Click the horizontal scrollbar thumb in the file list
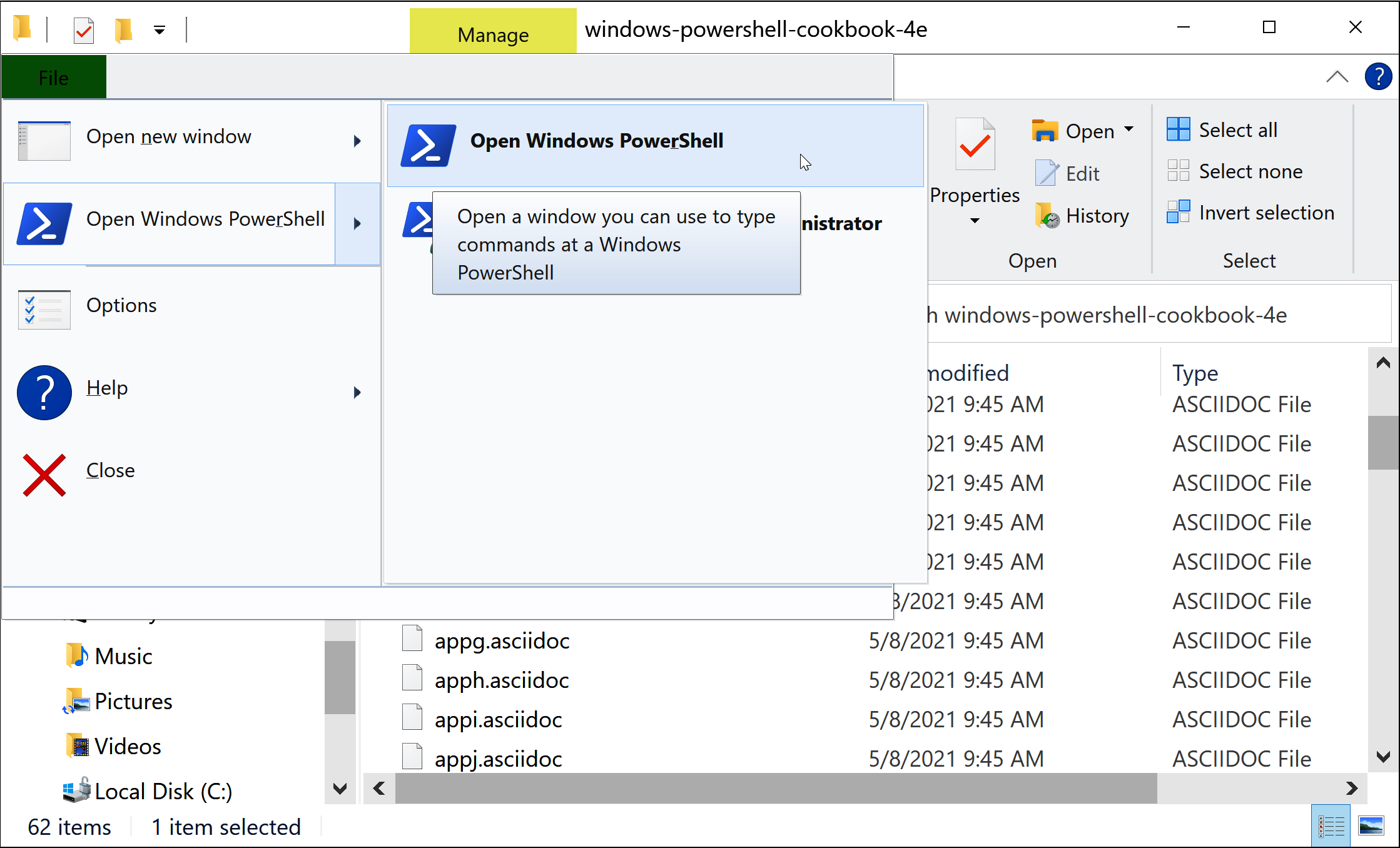The width and height of the screenshot is (1400, 848). pos(776,788)
